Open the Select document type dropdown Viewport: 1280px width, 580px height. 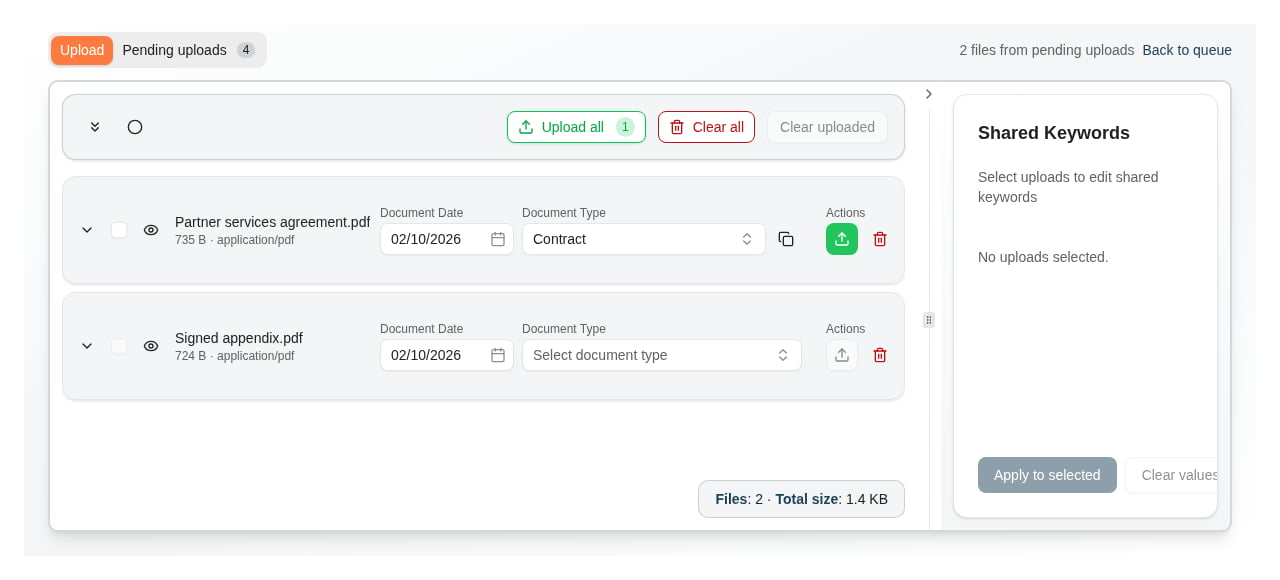[662, 355]
